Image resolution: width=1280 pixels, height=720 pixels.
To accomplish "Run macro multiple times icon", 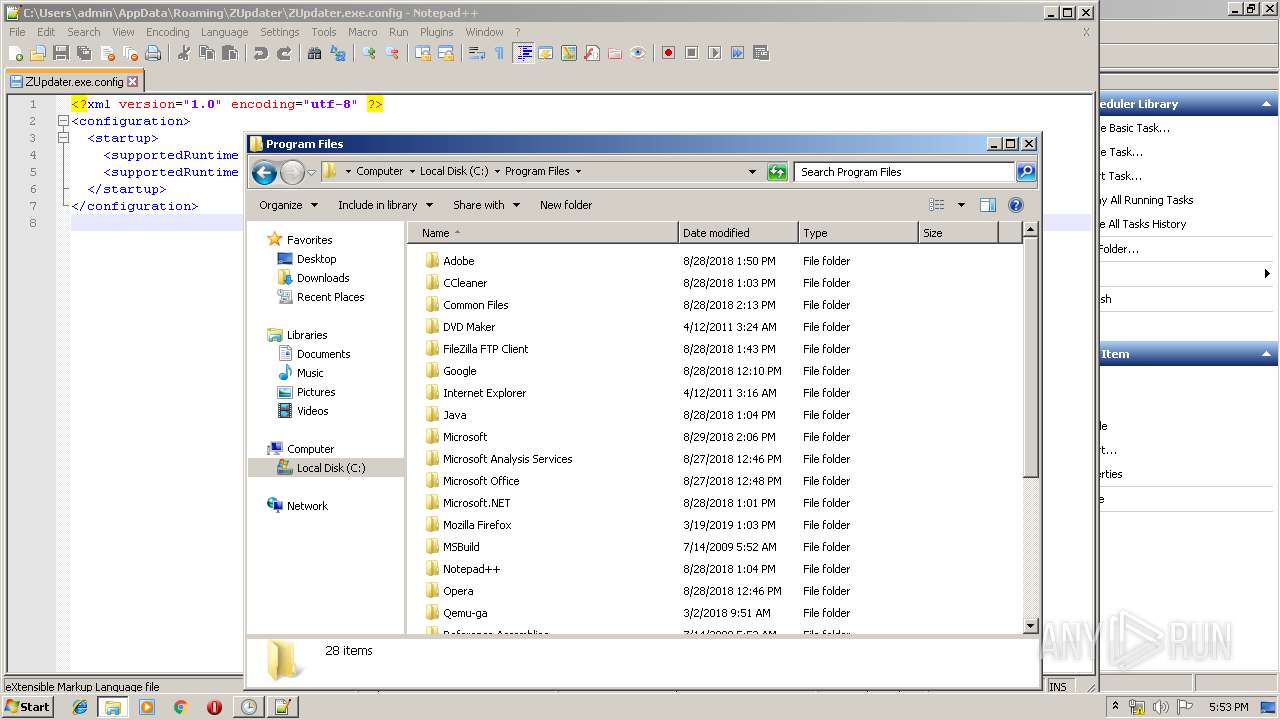I will tap(737, 53).
